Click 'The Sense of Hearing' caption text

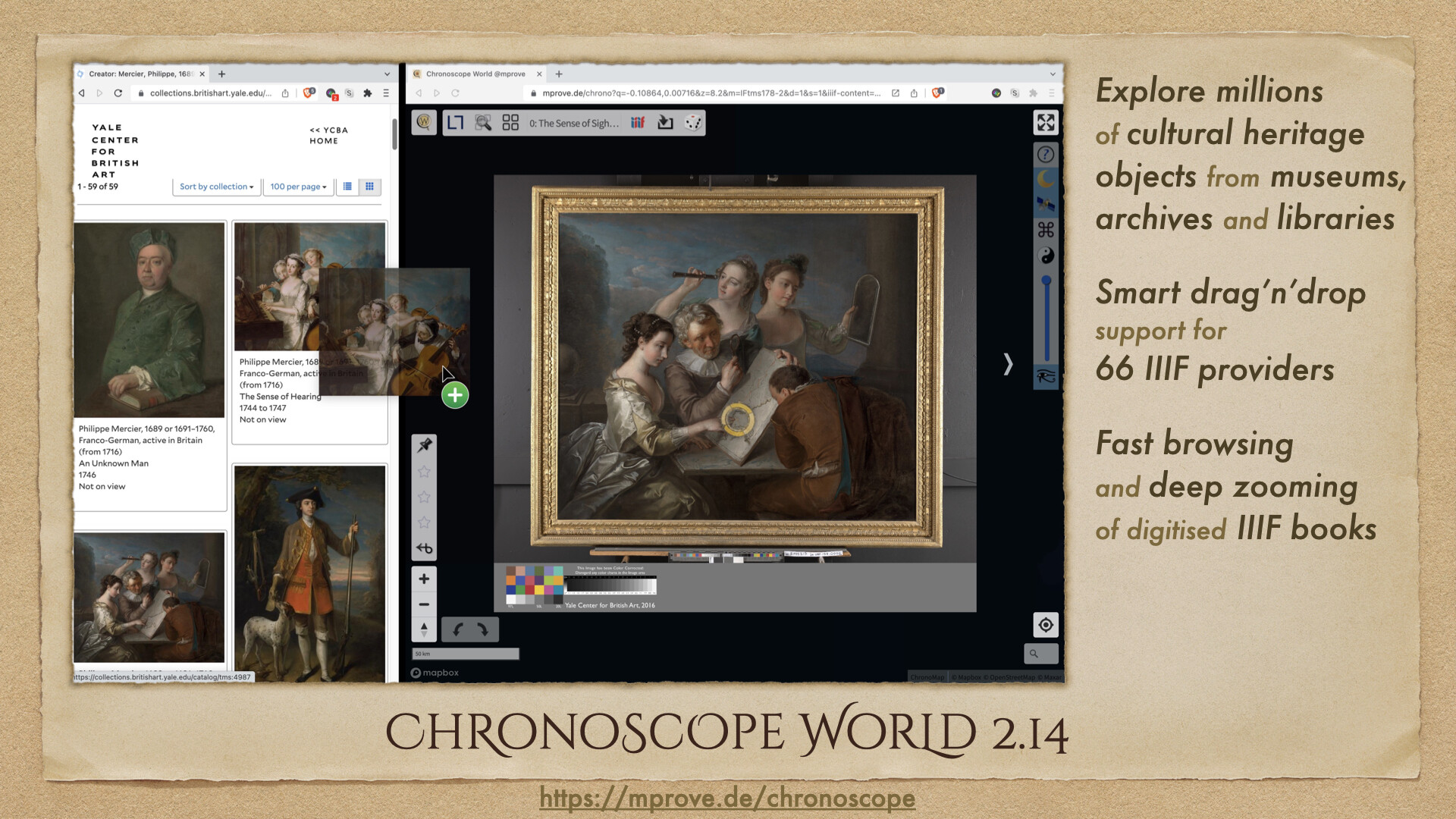point(280,397)
